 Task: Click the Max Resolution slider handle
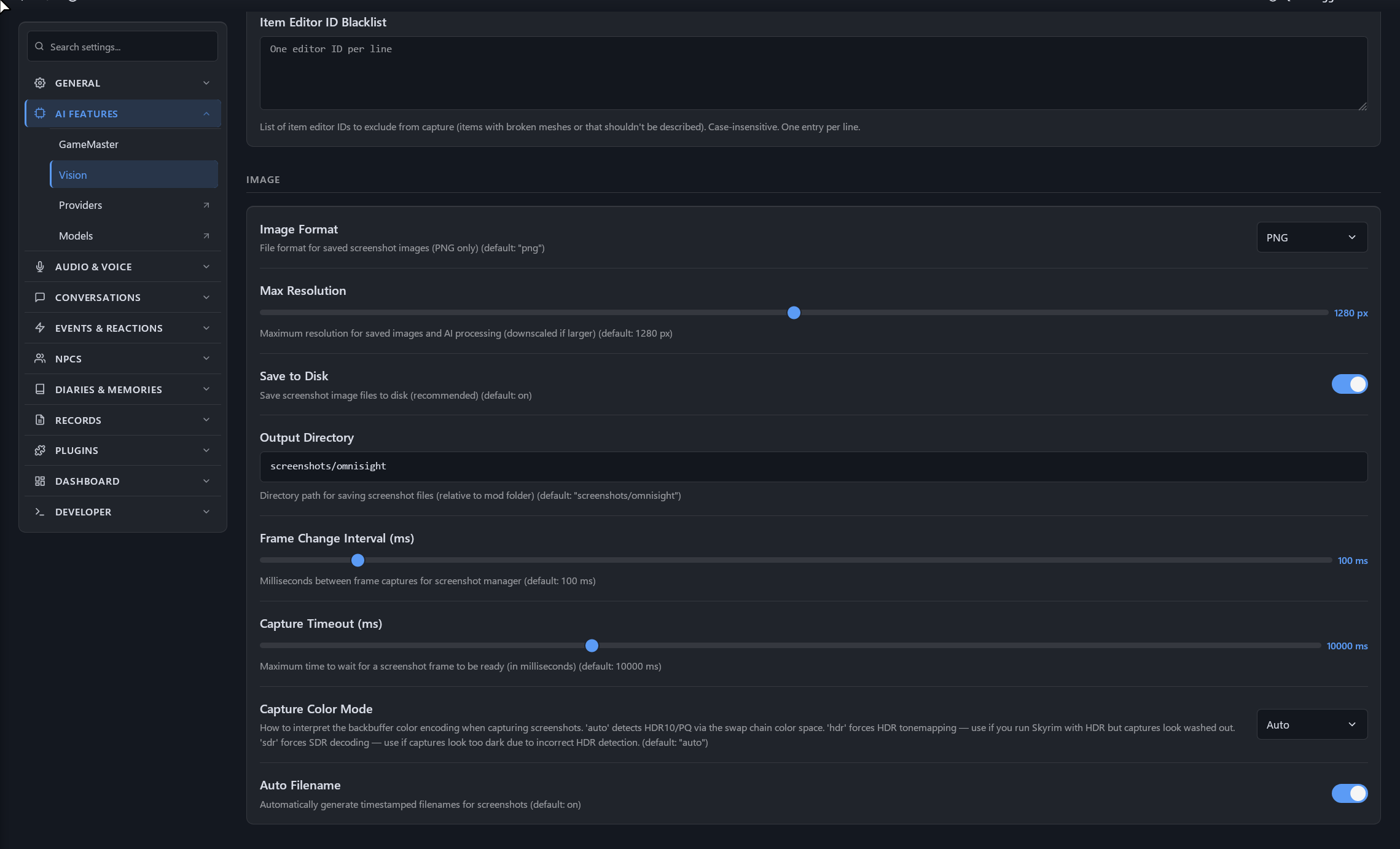click(x=794, y=313)
